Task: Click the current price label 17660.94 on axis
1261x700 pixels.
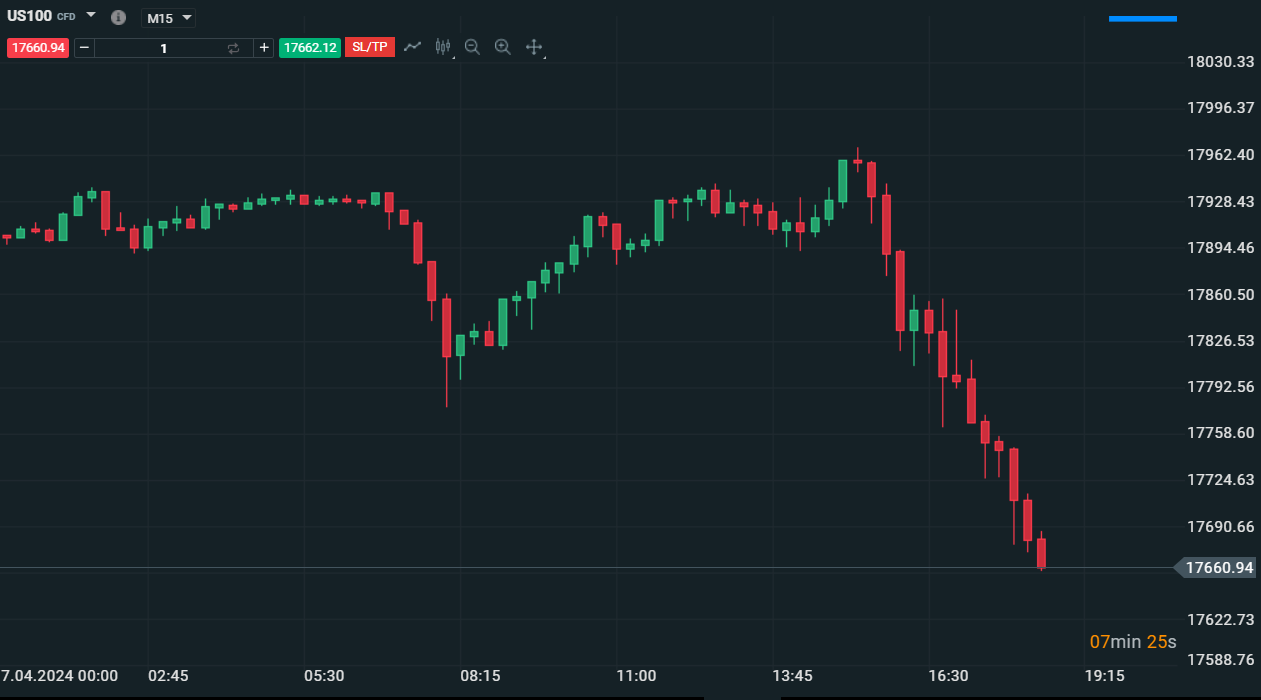Action: pos(1218,568)
